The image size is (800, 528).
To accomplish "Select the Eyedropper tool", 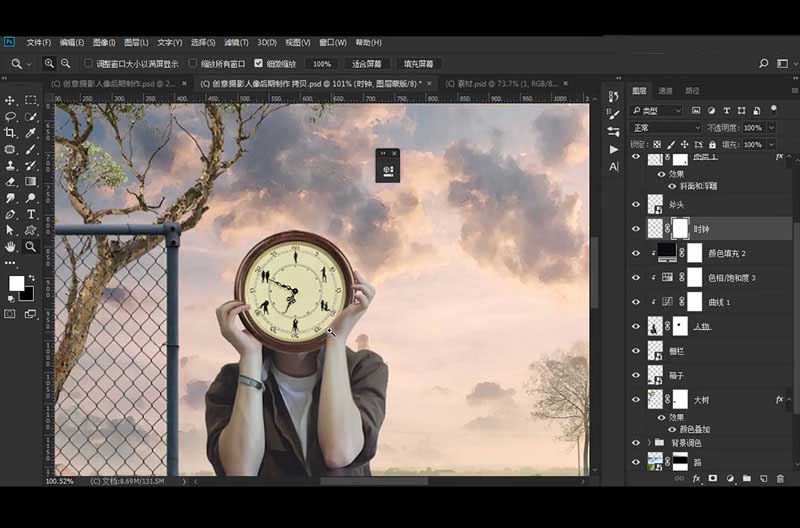I will tap(31, 133).
